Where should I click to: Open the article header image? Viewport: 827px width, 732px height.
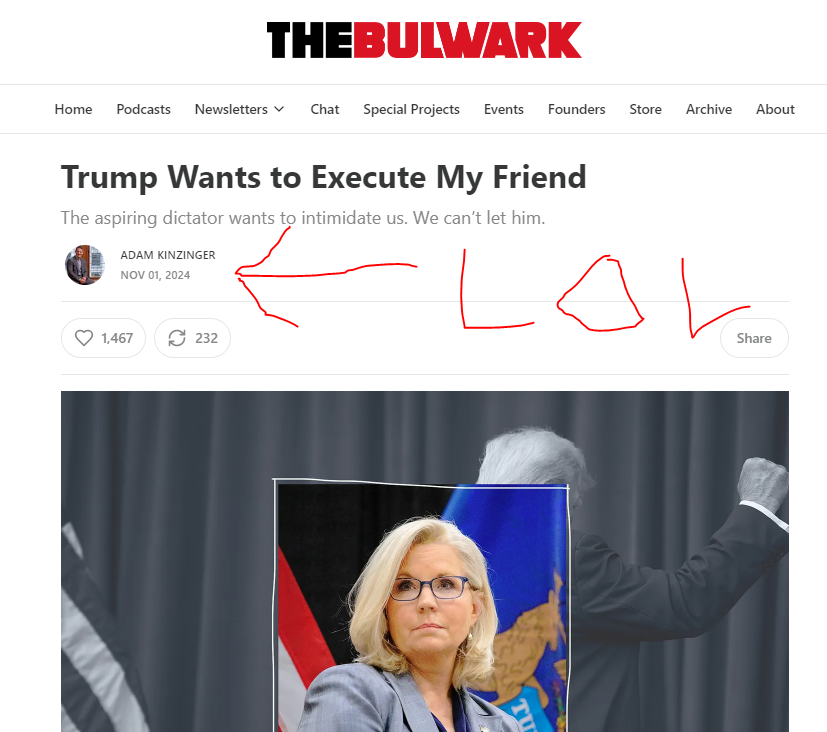[425, 561]
